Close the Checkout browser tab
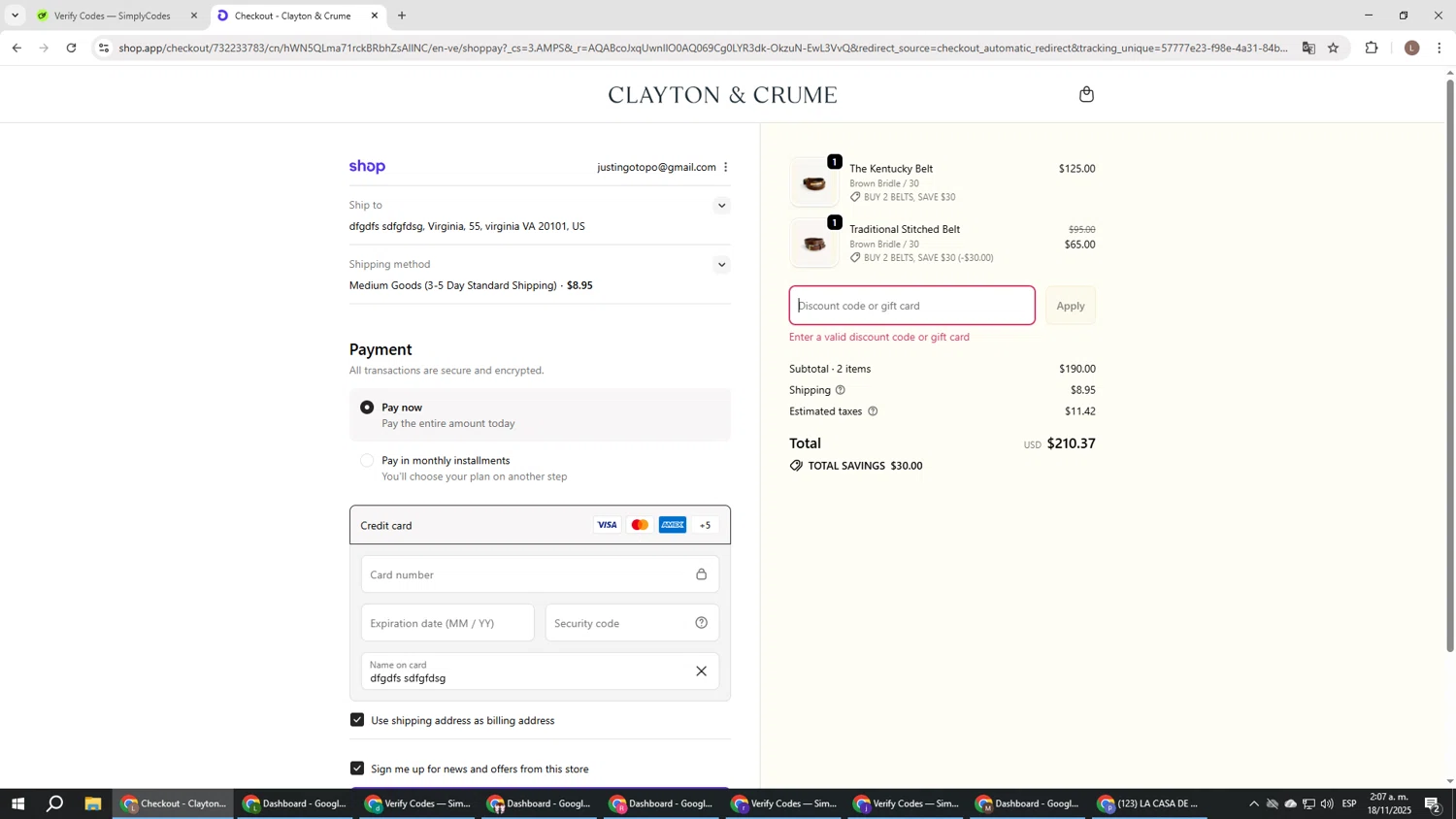Image resolution: width=1456 pixels, height=819 pixels. (375, 16)
